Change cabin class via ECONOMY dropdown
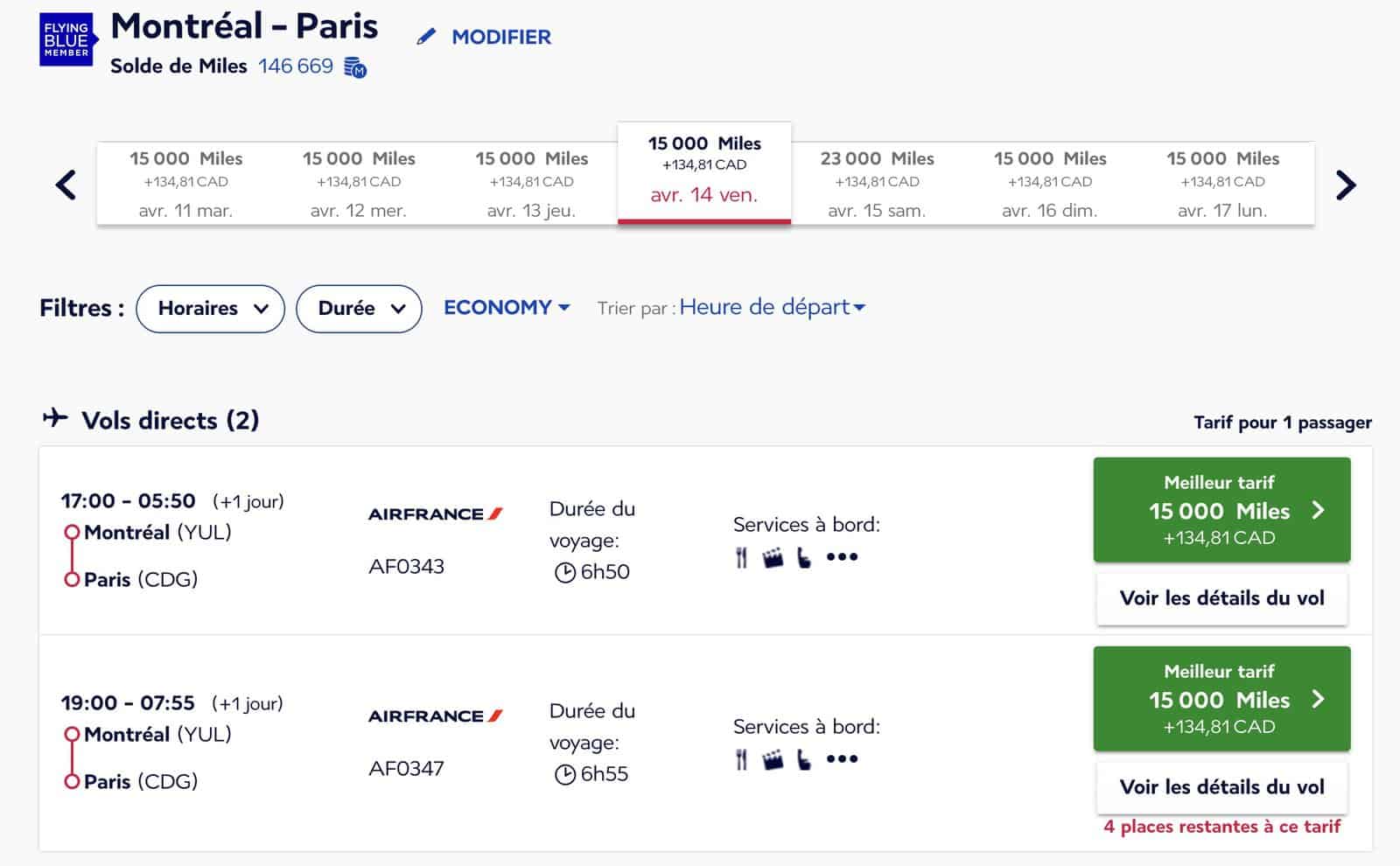 point(506,307)
